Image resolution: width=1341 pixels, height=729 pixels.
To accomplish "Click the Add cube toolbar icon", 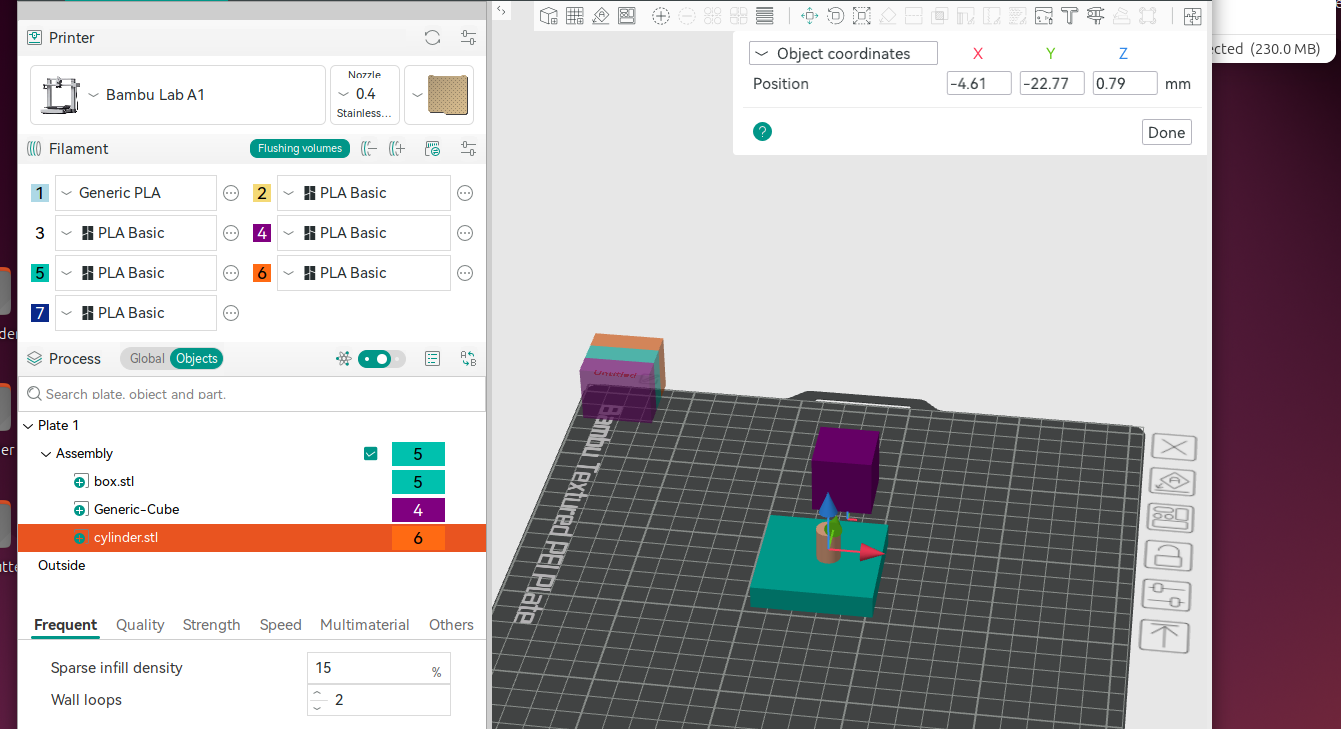I will (549, 16).
